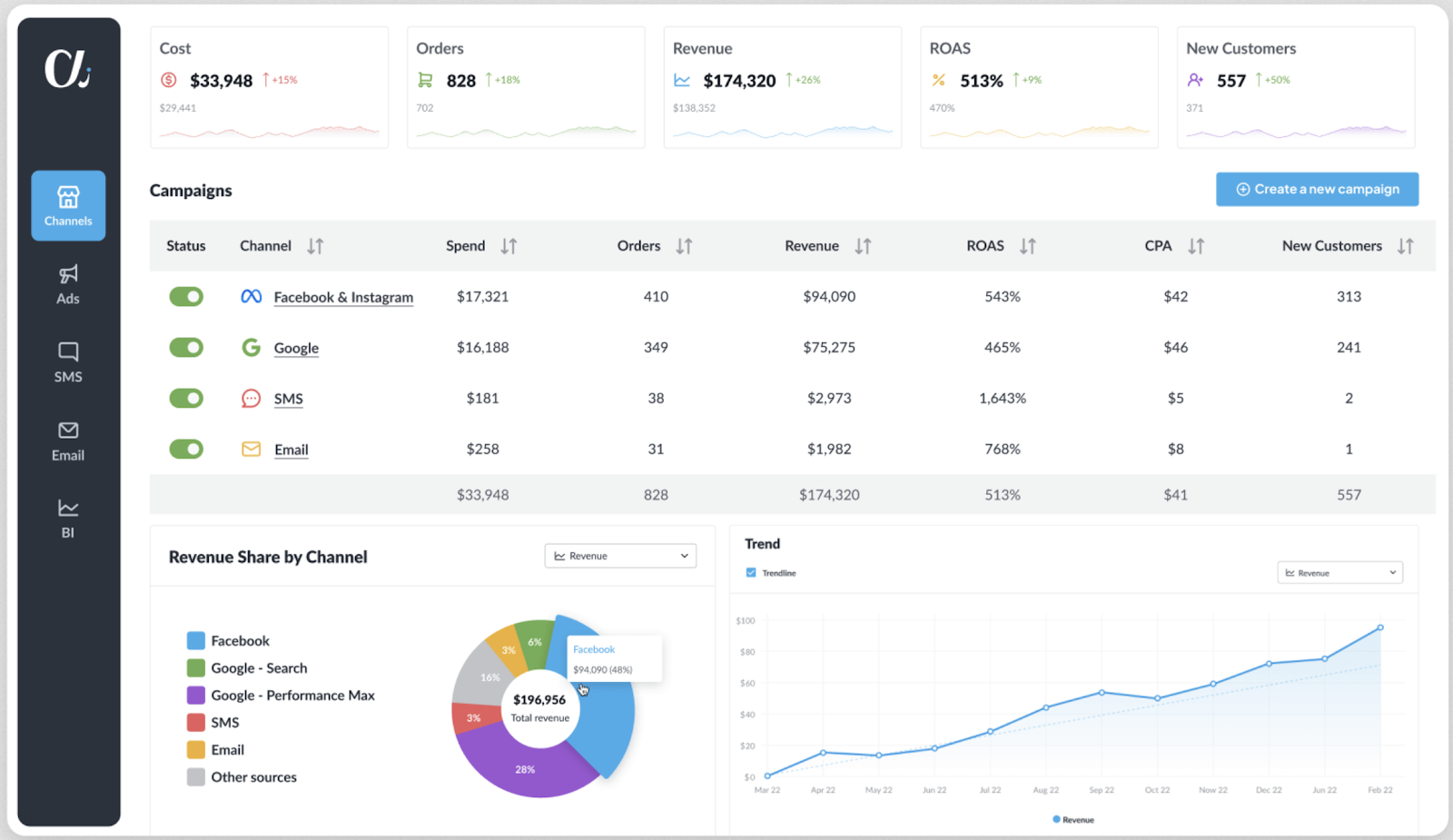Expand the Trend chart Revenue dropdown
This screenshot has height=840, width=1453.
point(1339,573)
